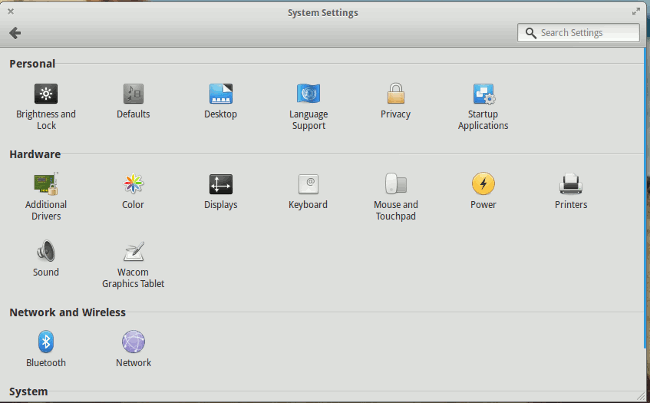Open Language Support settings
The height and width of the screenshot is (403, 650).
point(308,95)
